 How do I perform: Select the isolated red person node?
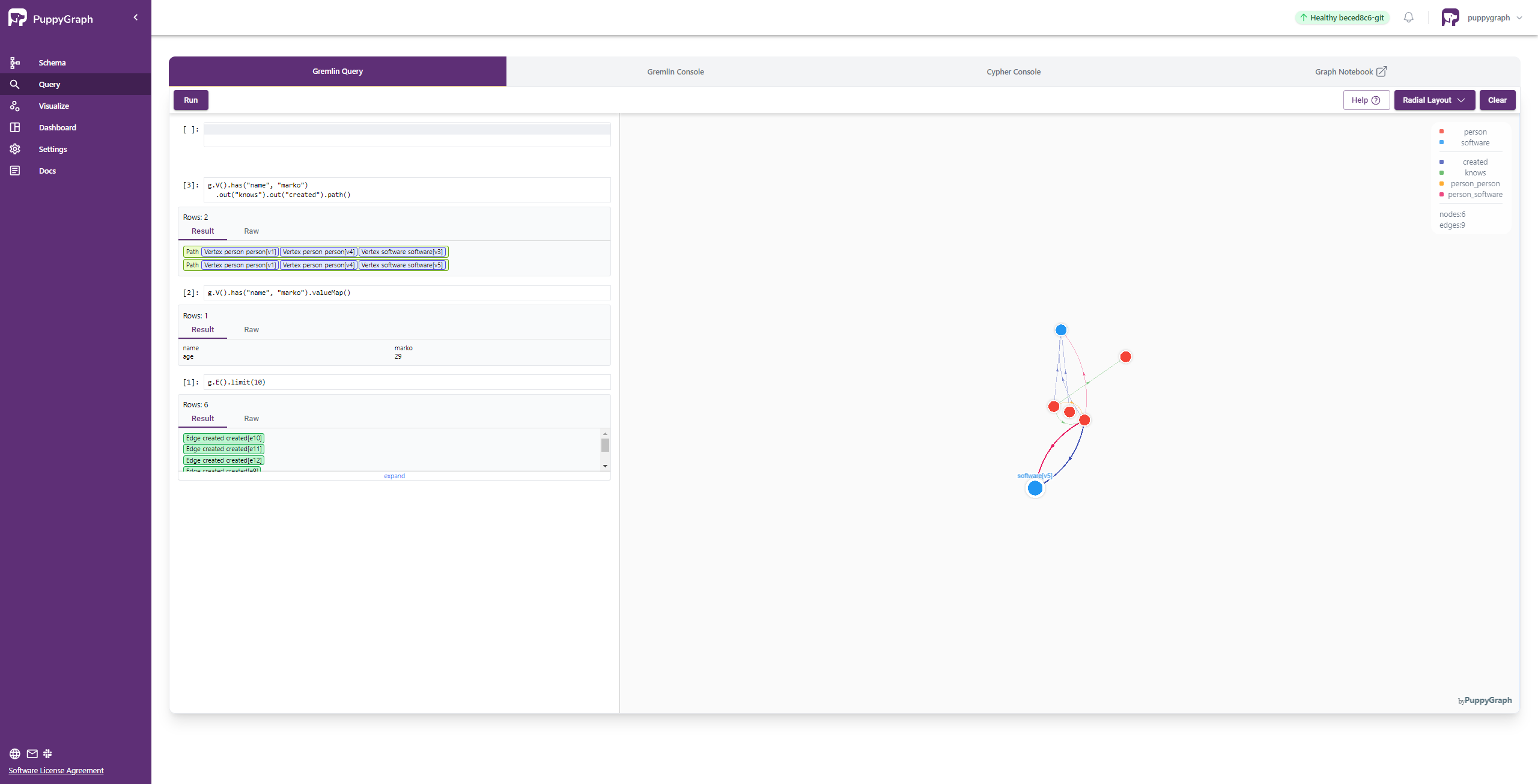tap(1126, 357)
